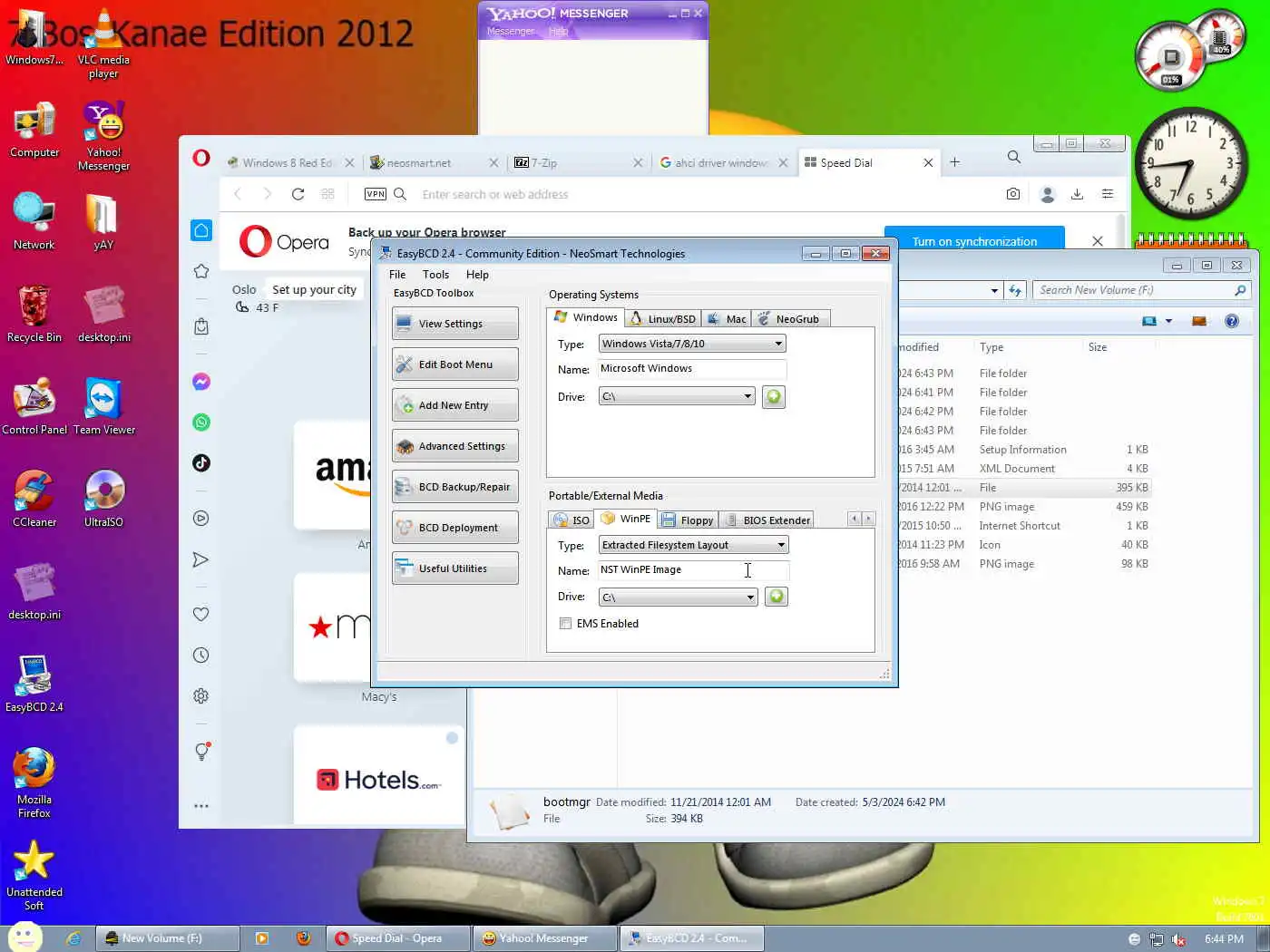Switch to the NeoGrub tab
1270x952 pixels.
pyautogui.click(x=790, y=319)
